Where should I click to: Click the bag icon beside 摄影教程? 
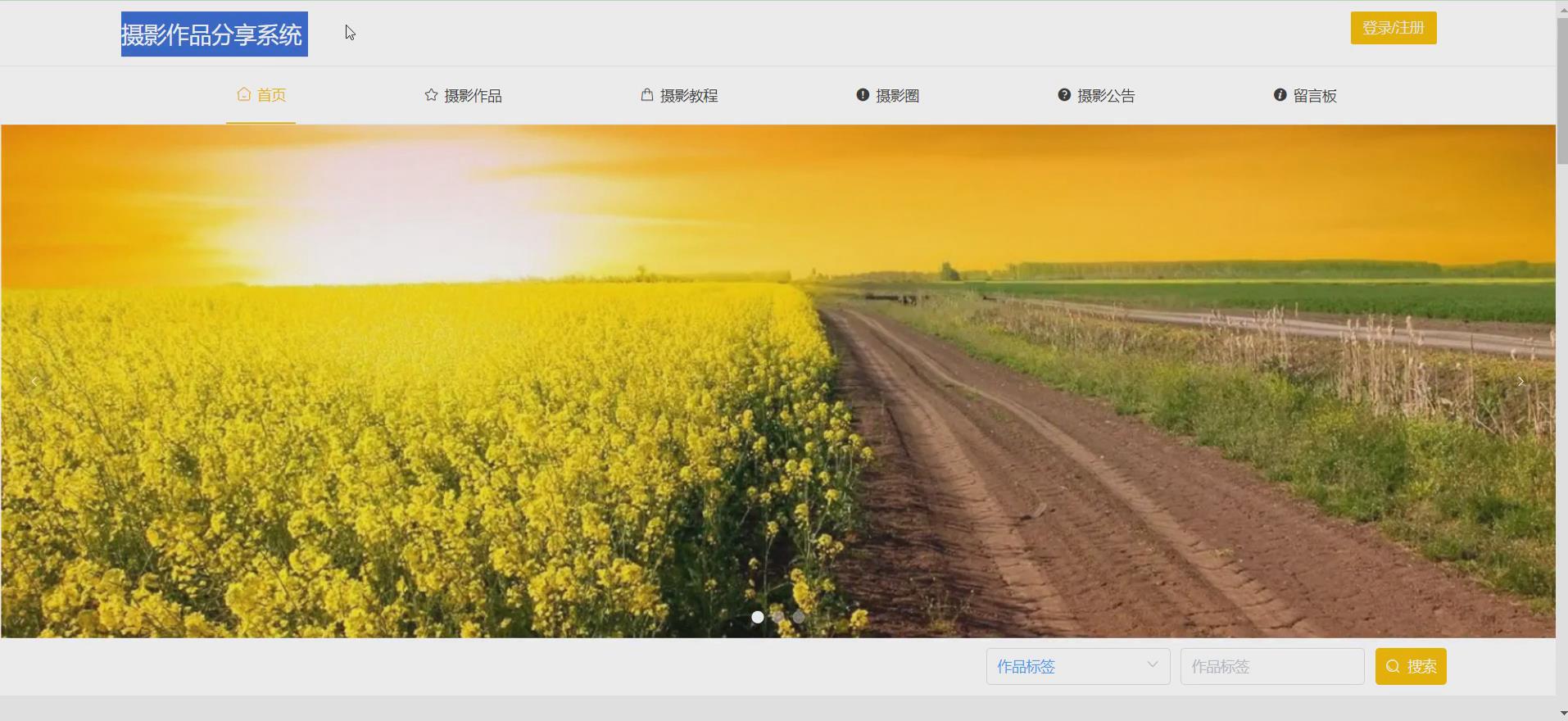click(x=646, y=95)
